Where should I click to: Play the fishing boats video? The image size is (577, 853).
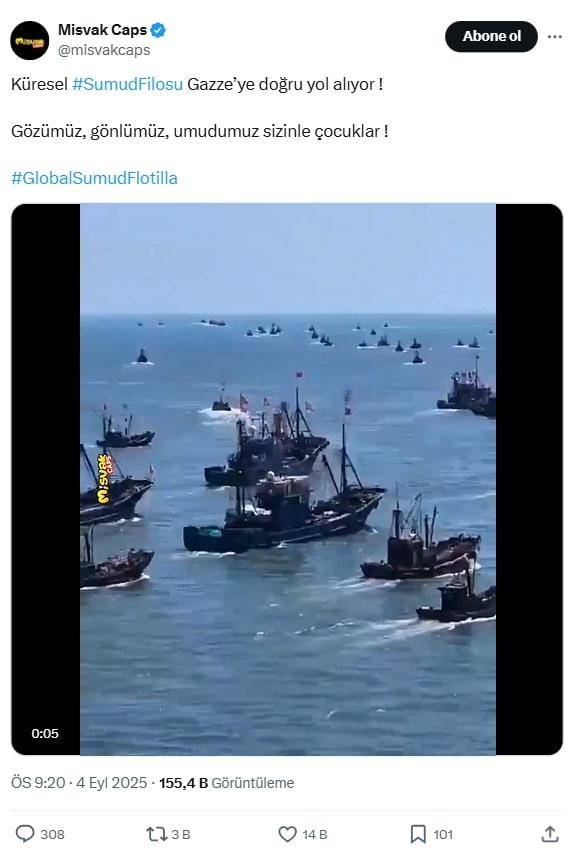[288, 479]
